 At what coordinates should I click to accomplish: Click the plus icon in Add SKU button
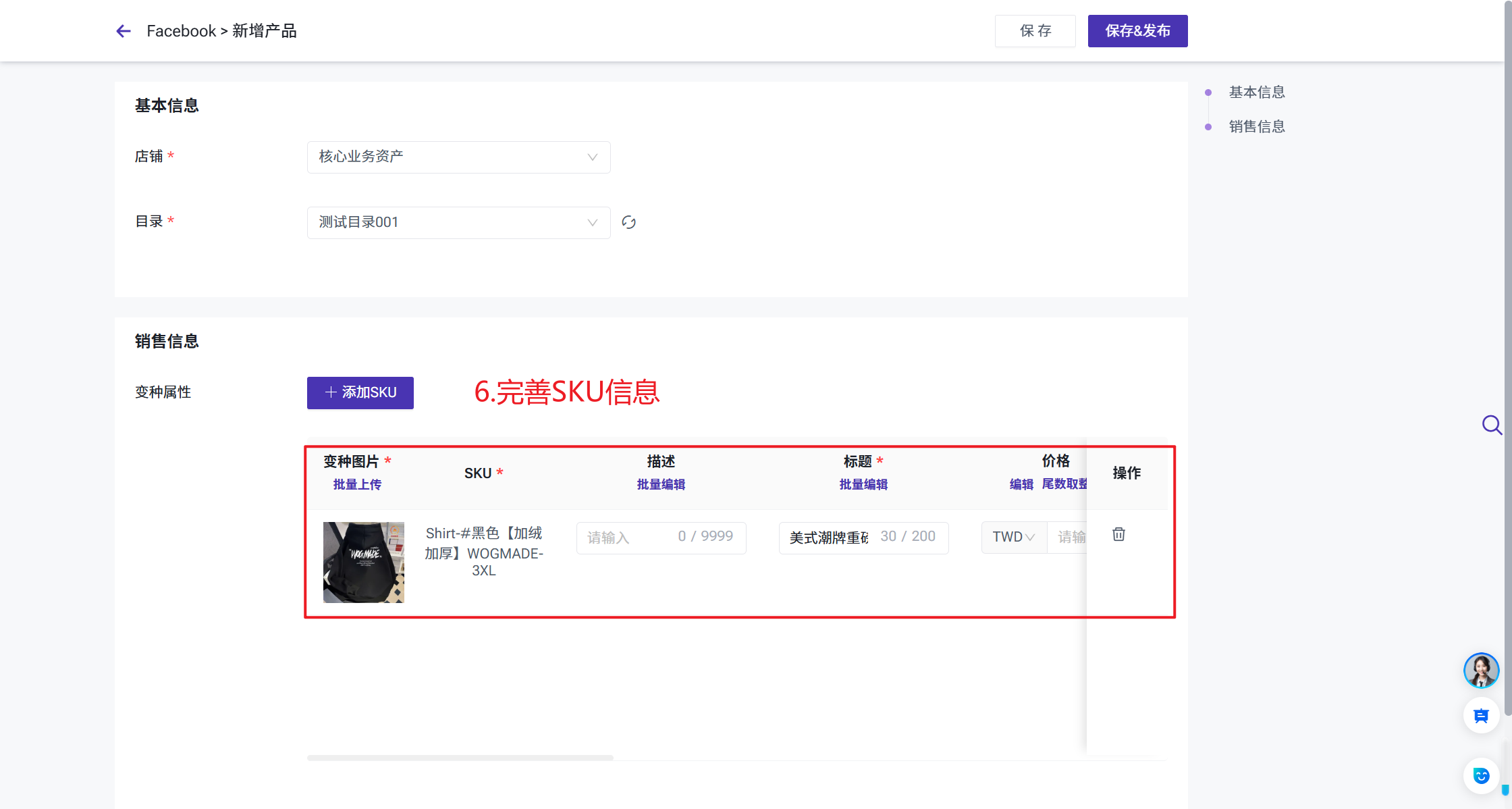(x=331, y=392)
